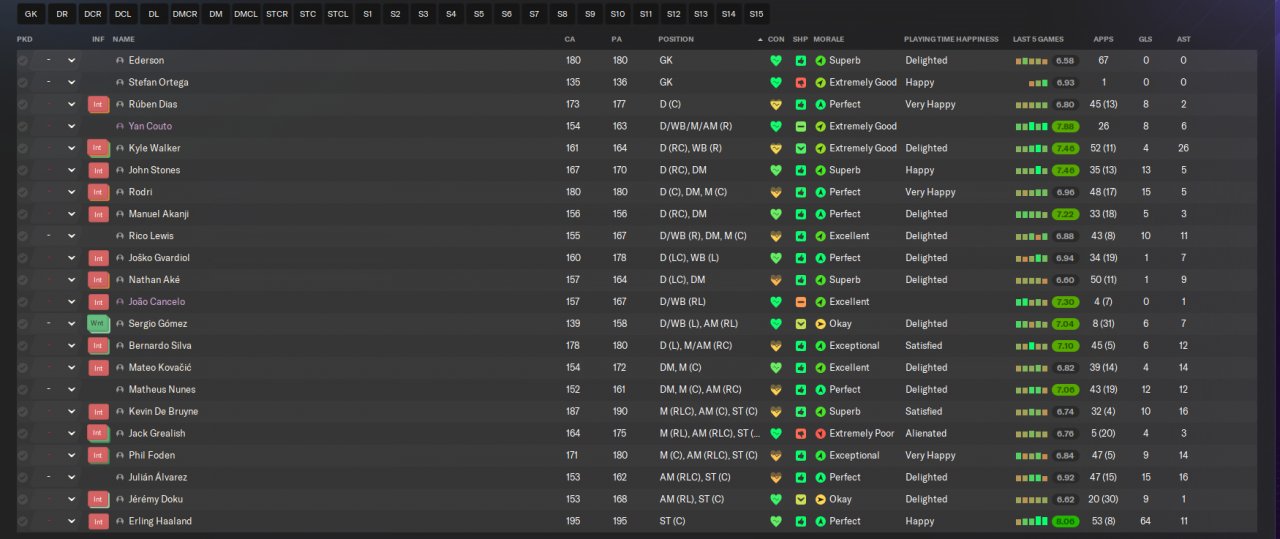The width and height of the screenshot is (1280, 539).
Task: Click Rico Lewis's morale Excellent icon
Action: click(820, 236)
